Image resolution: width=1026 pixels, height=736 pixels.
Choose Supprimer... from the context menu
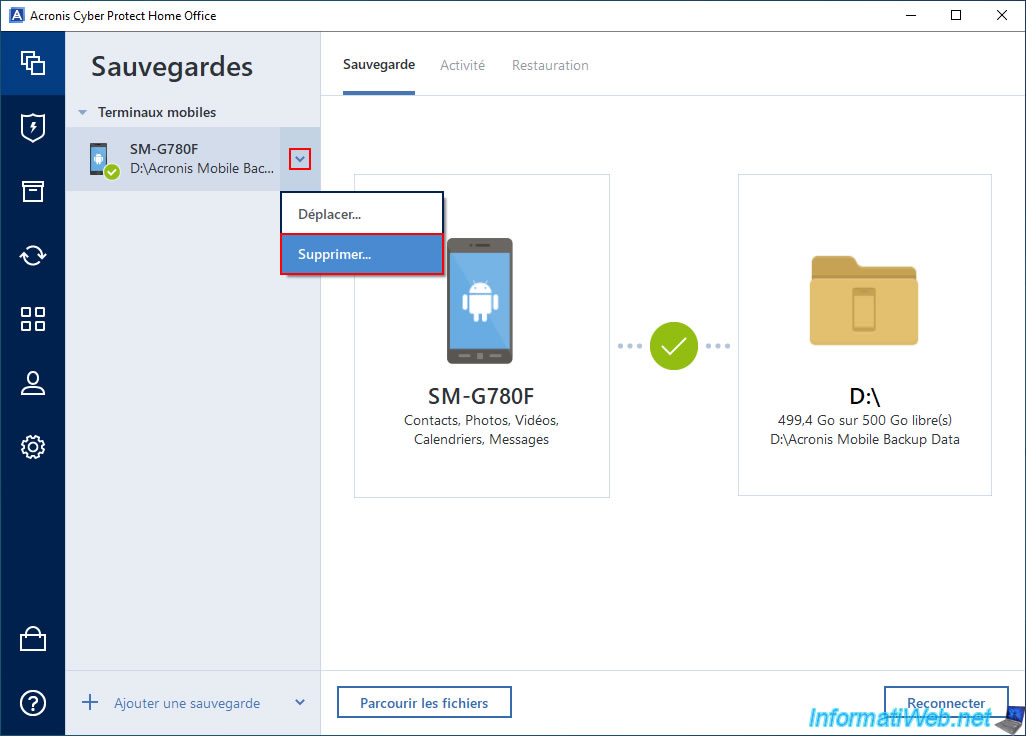[362, 254]
